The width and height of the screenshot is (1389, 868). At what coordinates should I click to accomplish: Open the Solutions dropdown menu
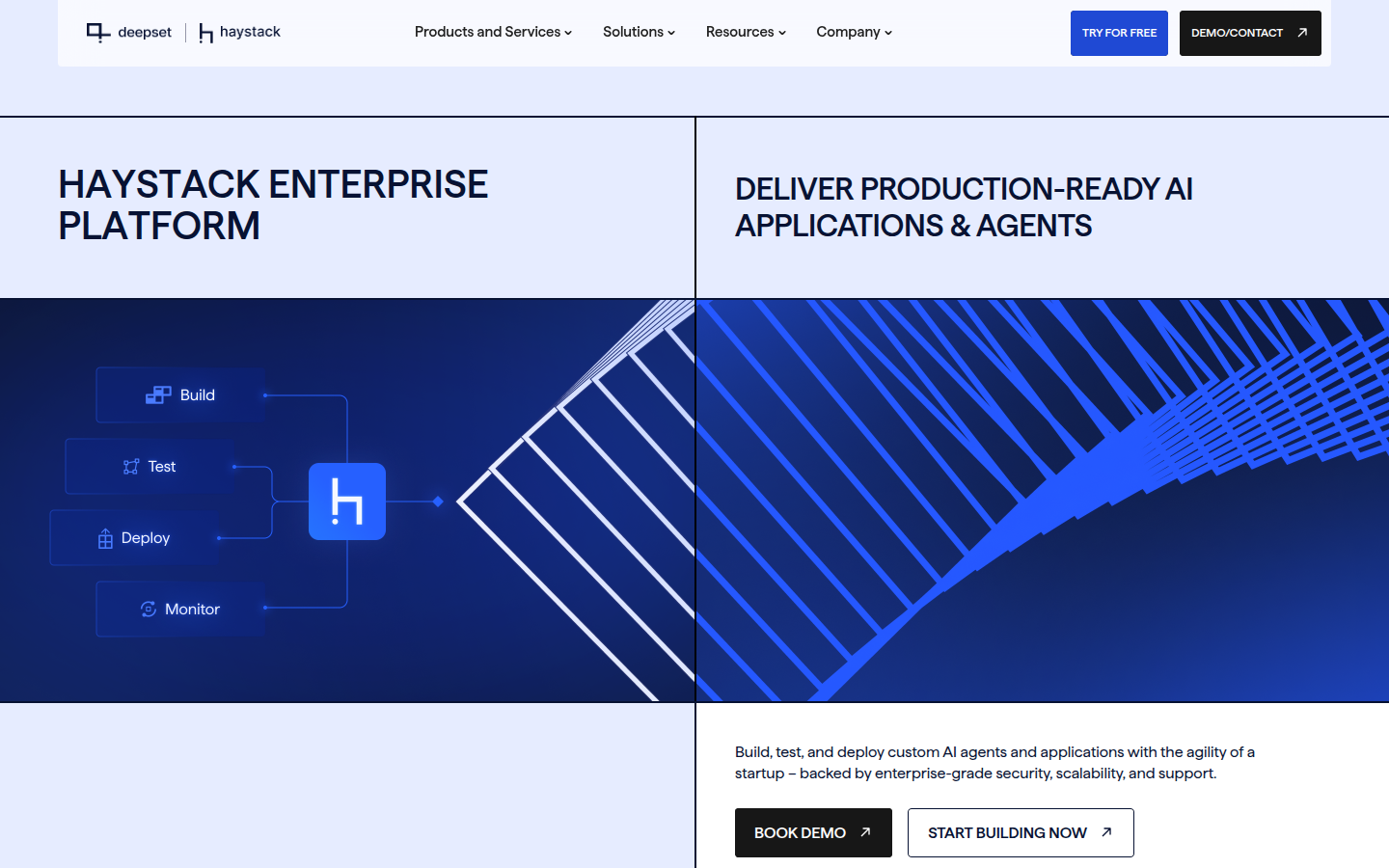(x=639, y=32)
